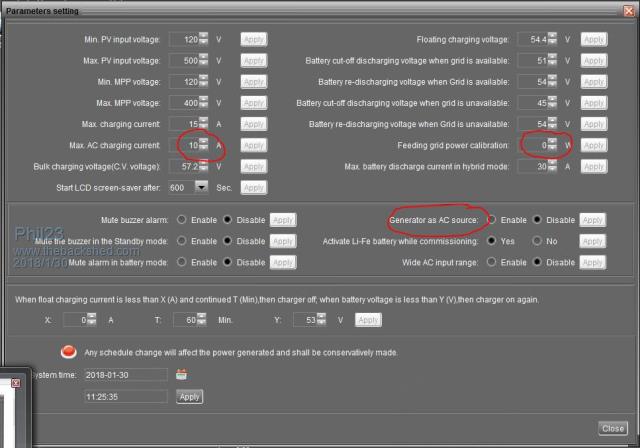Image resolution: width=640 pixels, height=448 pixels.
Task: Apply the system time setting
Action: 189,397
